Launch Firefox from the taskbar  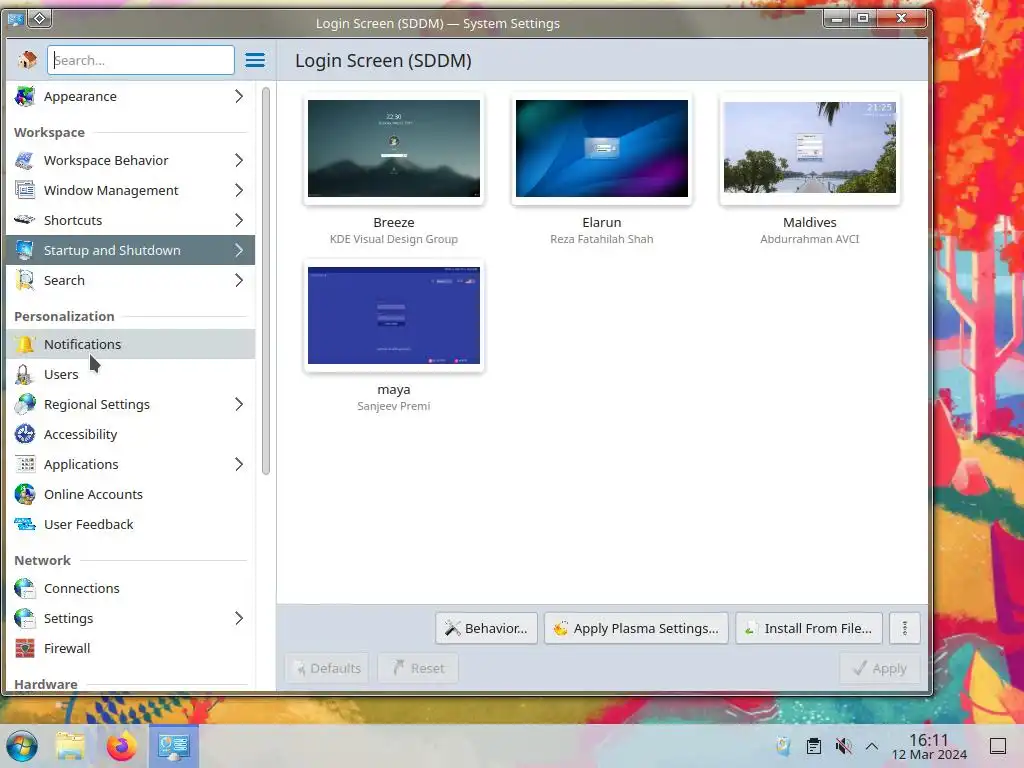pyautogui.click(x=121, y=746)
